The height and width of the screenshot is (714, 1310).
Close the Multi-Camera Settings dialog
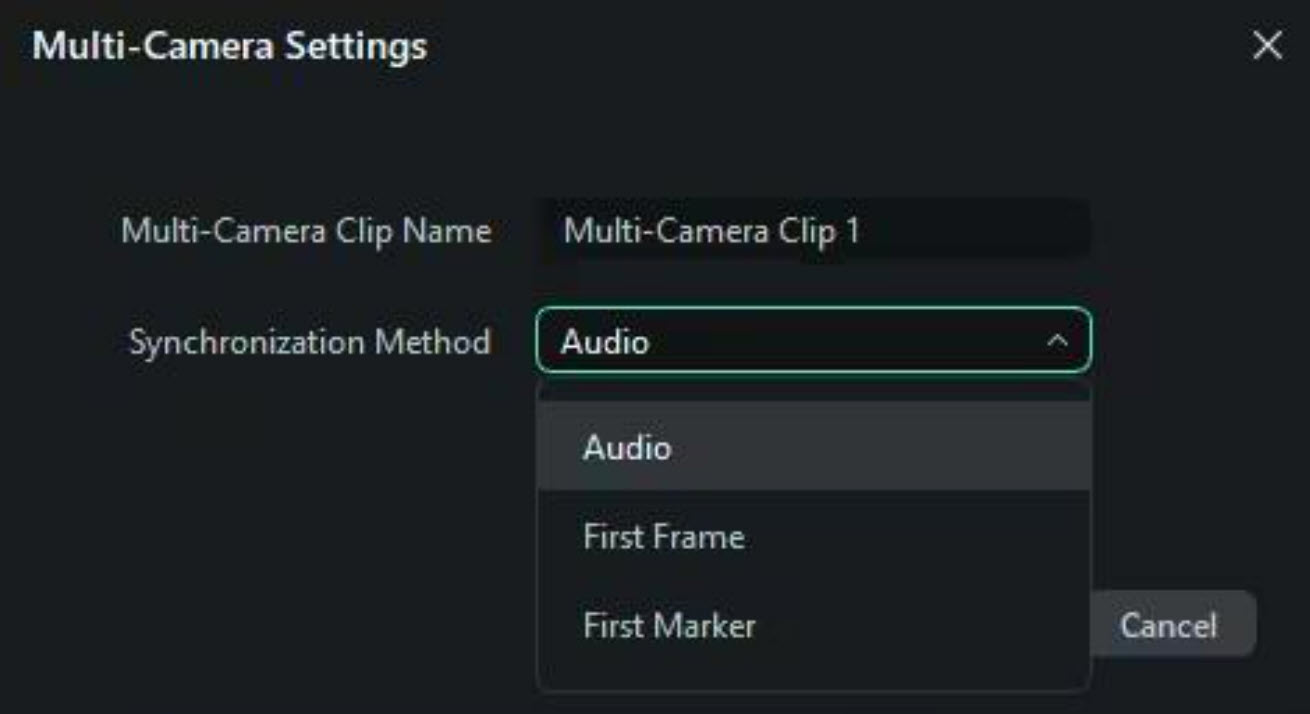[x=1267, y=46]
